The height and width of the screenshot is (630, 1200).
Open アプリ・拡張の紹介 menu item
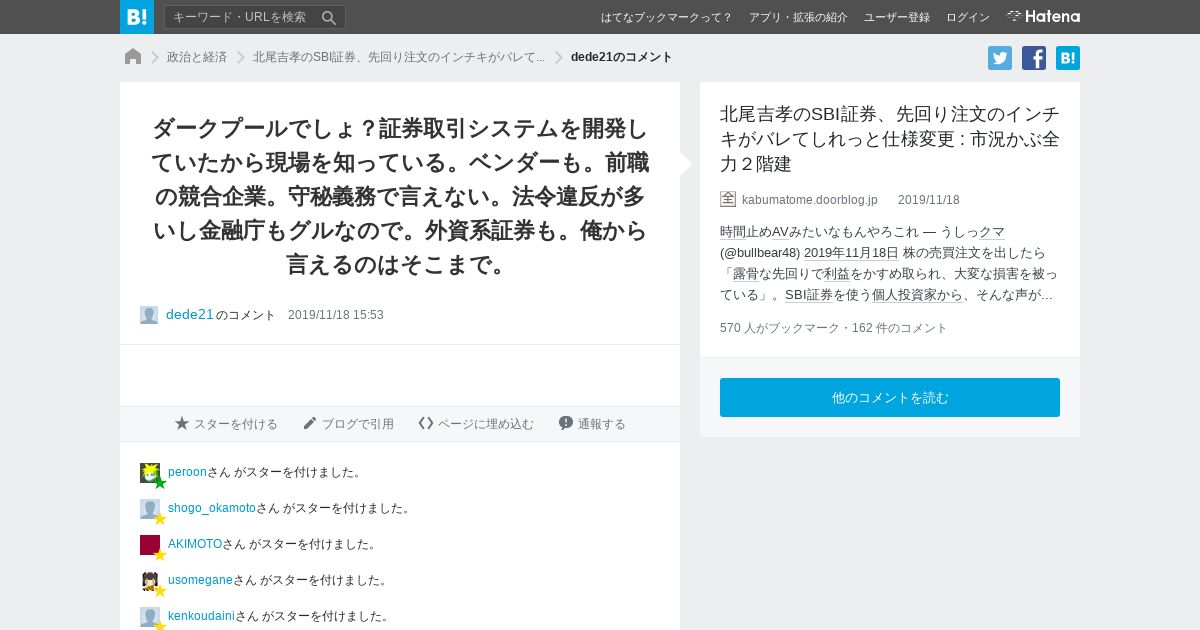[798, 17]
